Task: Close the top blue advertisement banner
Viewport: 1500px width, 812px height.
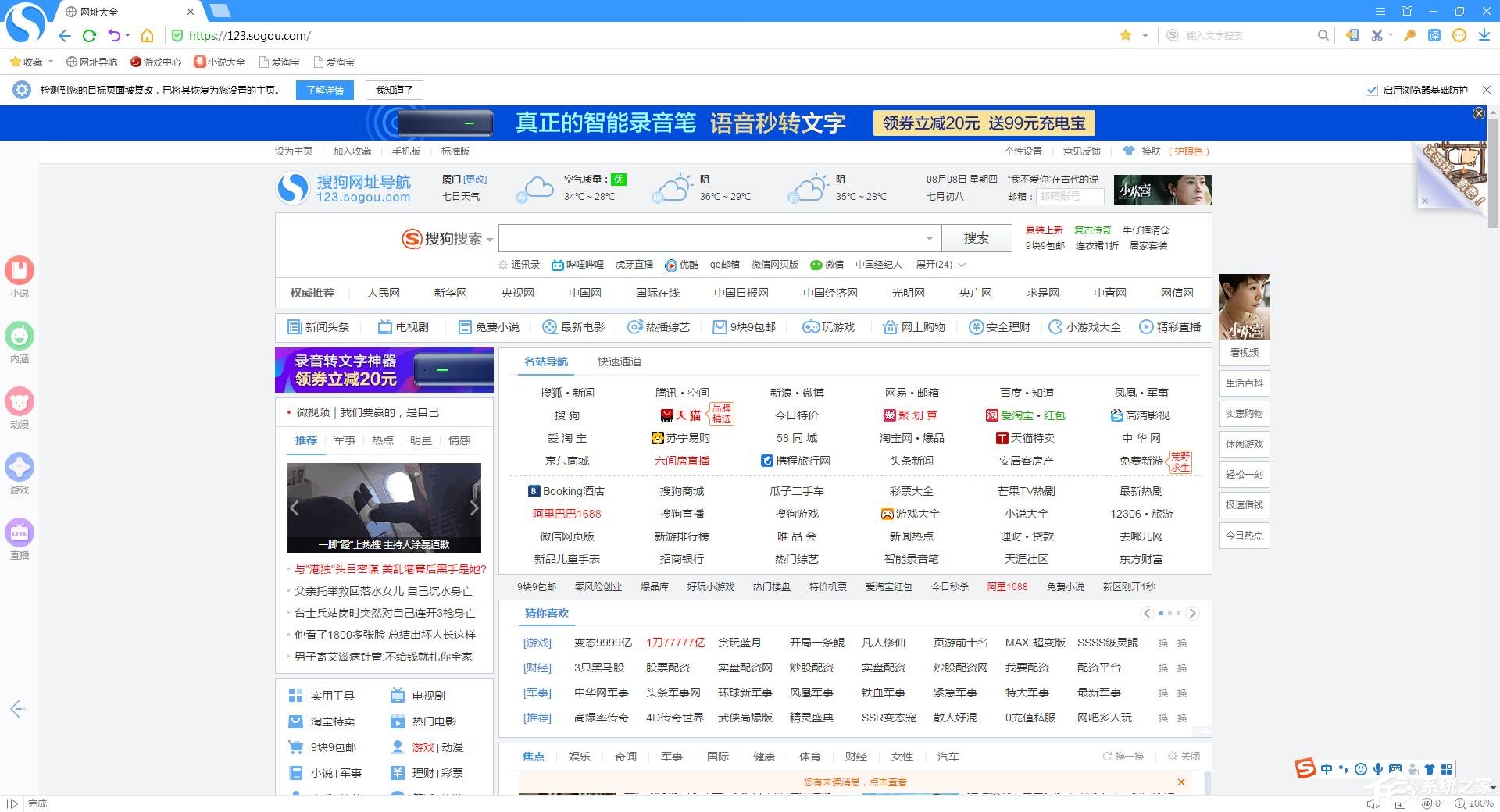Action: coord(1478,113)
